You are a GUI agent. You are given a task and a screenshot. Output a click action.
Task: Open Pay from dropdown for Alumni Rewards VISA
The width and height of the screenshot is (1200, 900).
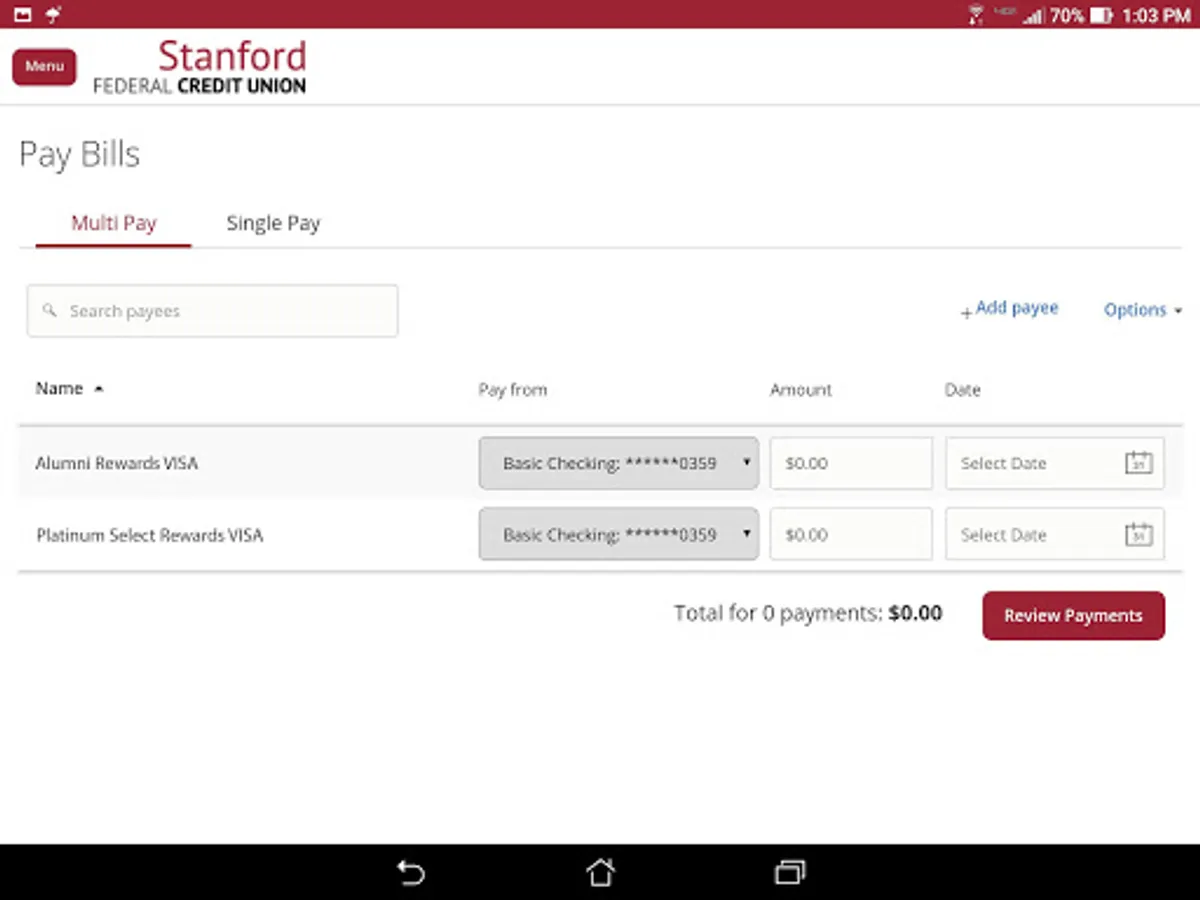tap(619, 463)
